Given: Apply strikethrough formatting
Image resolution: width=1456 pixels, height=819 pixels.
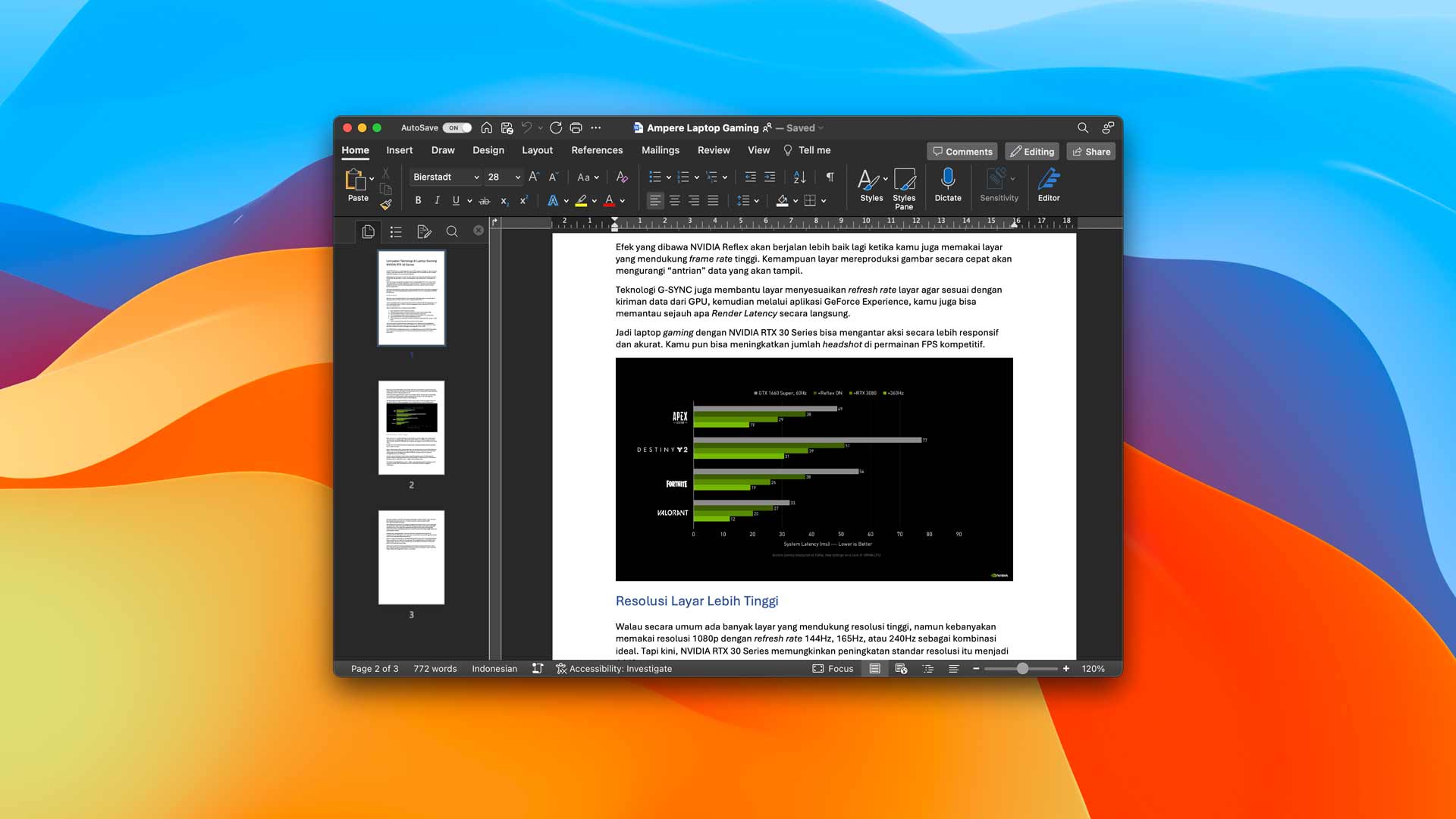Looking at the screenshot, I should pyautogui.click(x=485, y=201).
